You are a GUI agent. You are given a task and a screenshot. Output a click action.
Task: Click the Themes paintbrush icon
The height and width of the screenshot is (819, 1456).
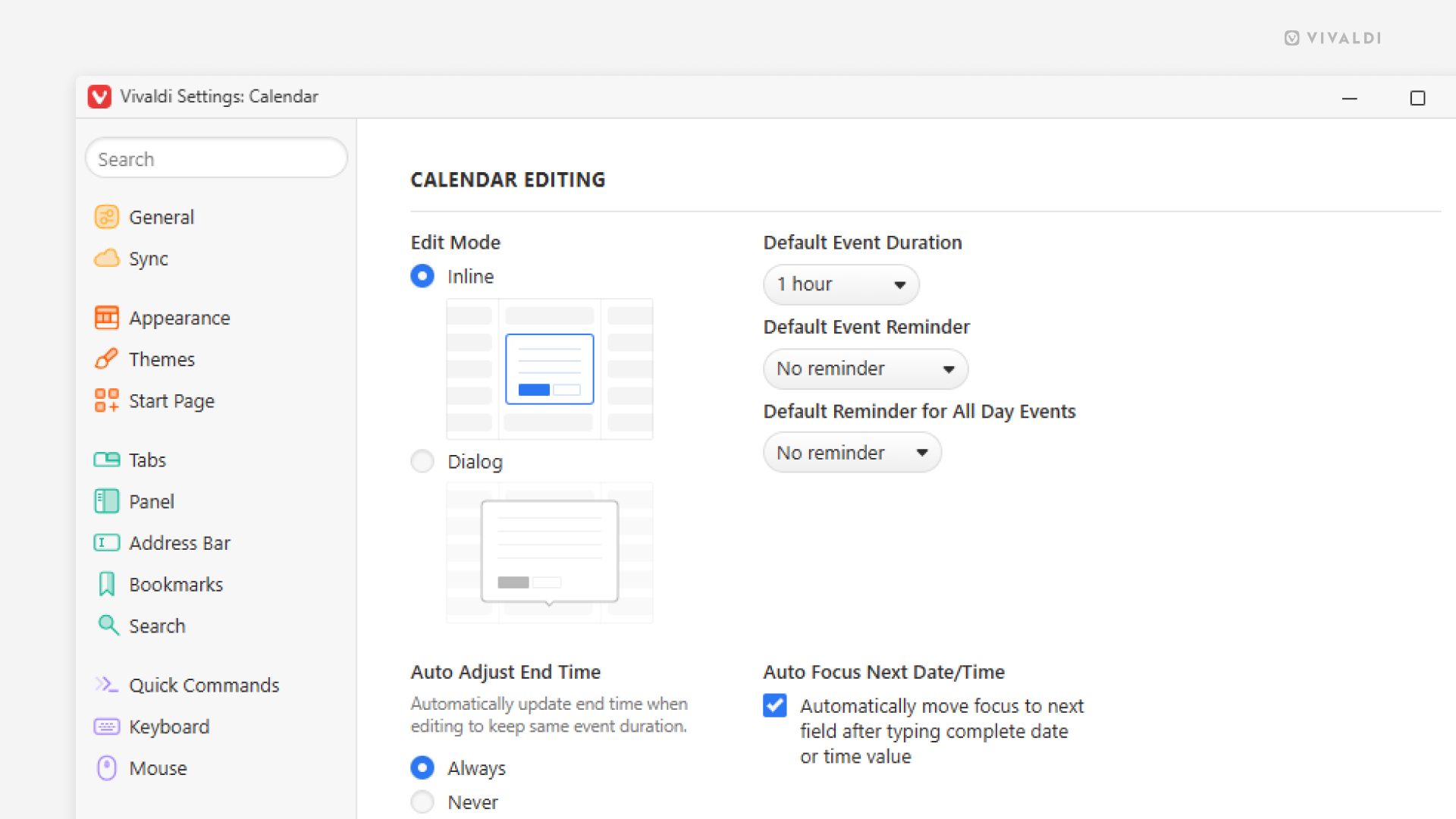(106, 359)
